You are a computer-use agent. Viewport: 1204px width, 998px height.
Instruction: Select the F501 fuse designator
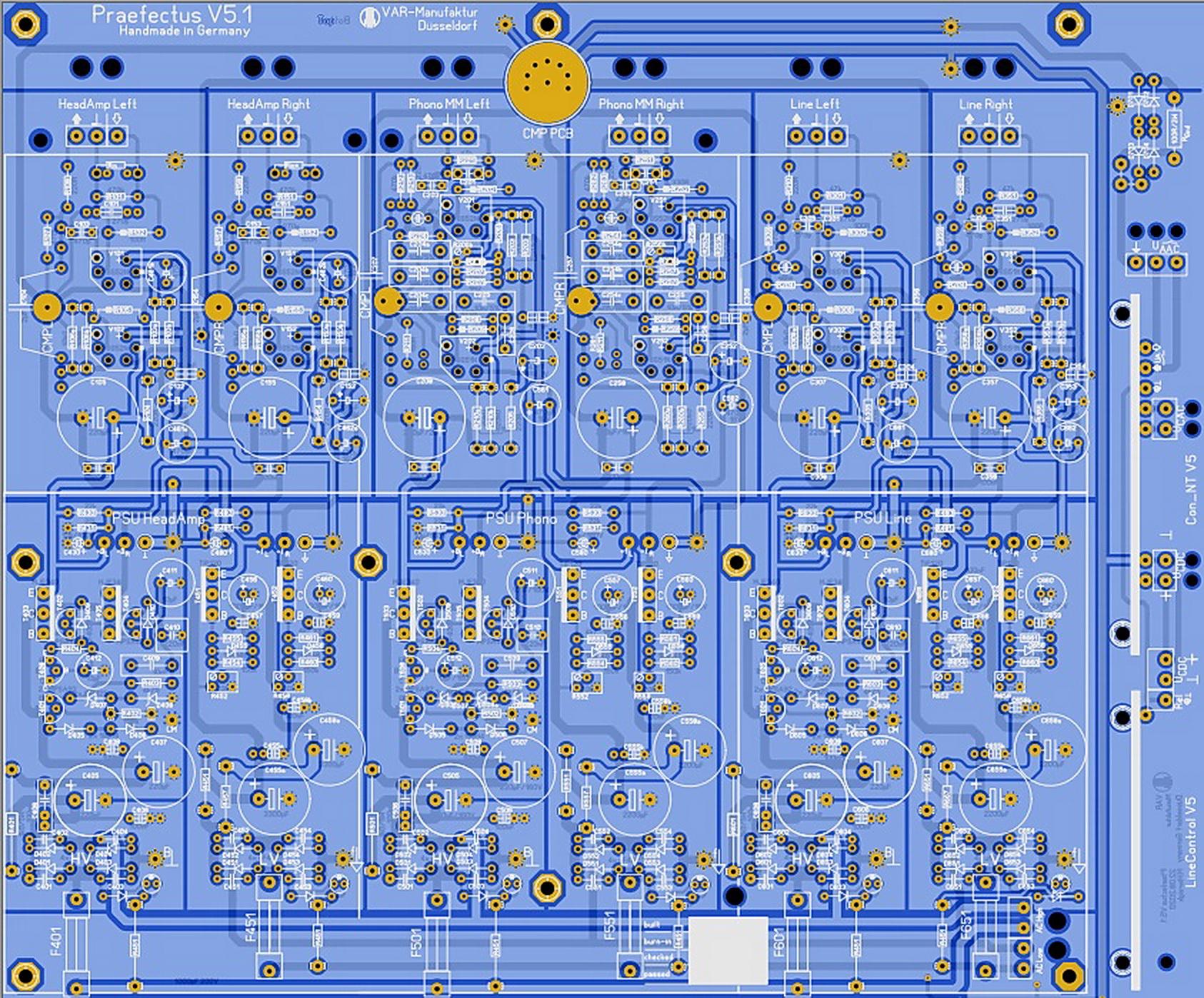pyautogui.click(x=417, y=942)
